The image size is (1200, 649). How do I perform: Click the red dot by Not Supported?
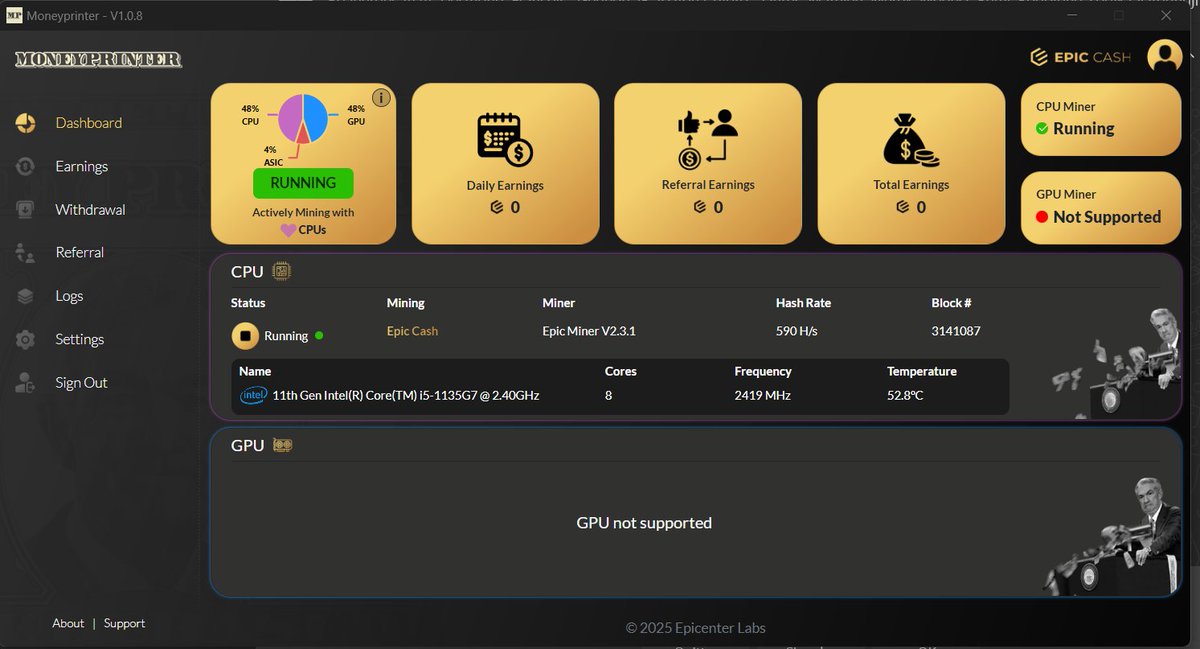pyautogui.click(x=1042, y=217)
